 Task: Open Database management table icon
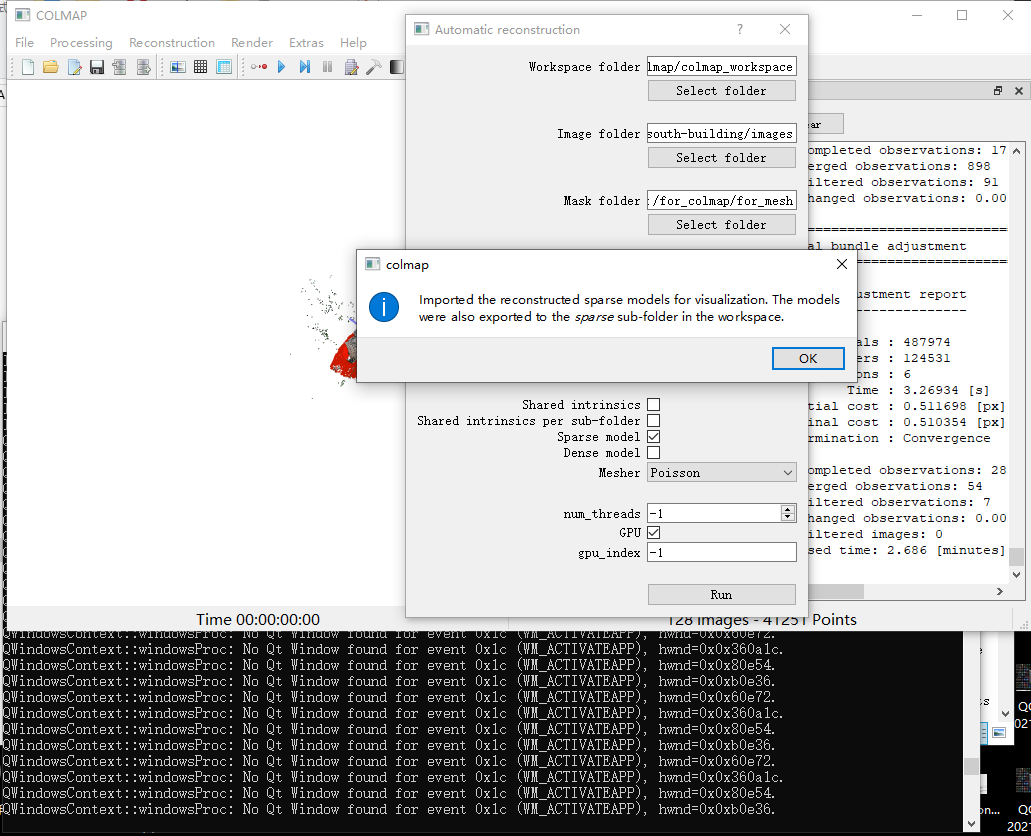224,67
